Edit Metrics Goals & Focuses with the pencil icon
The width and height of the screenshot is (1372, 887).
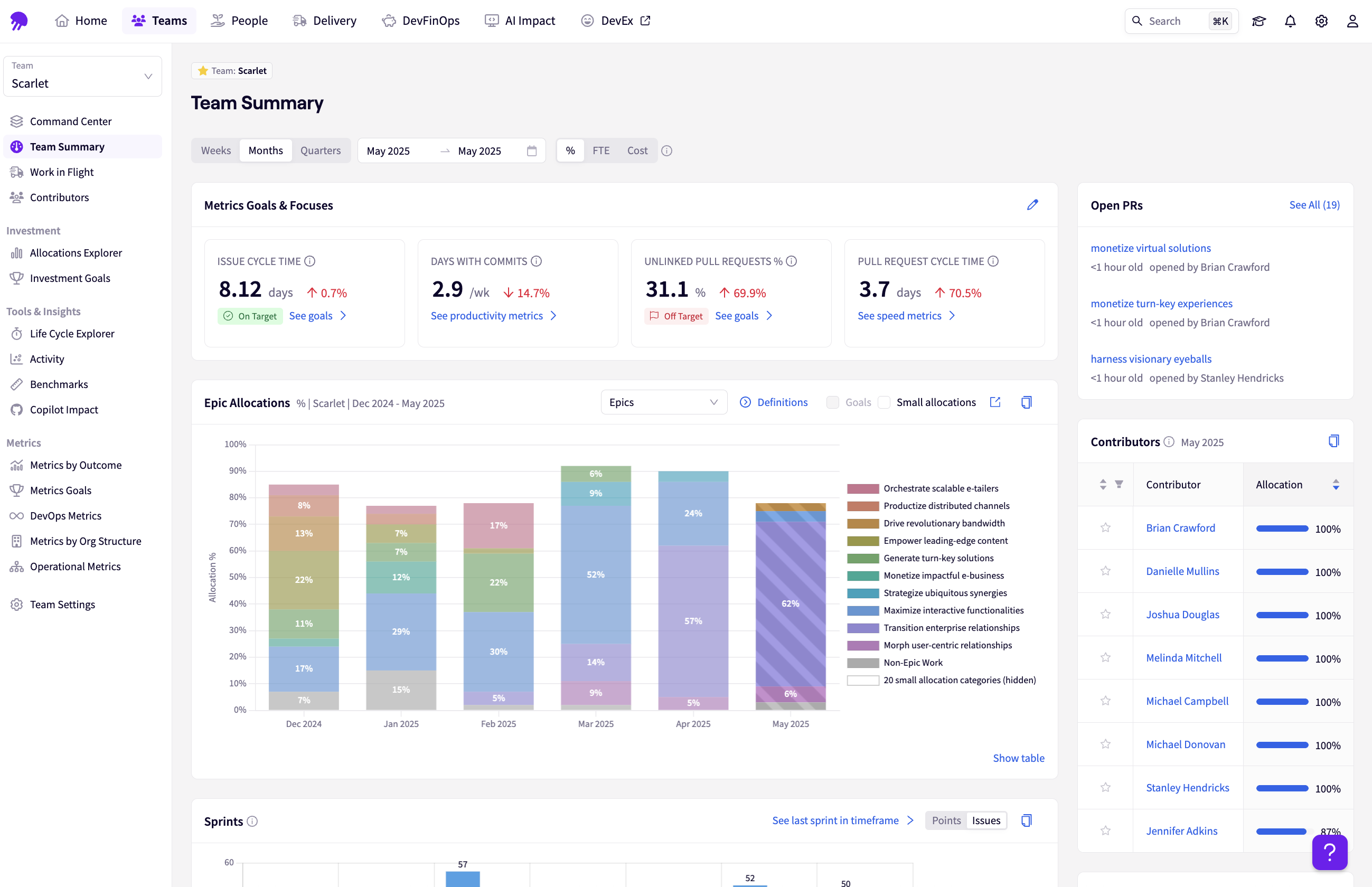(x=1032, y=204)
